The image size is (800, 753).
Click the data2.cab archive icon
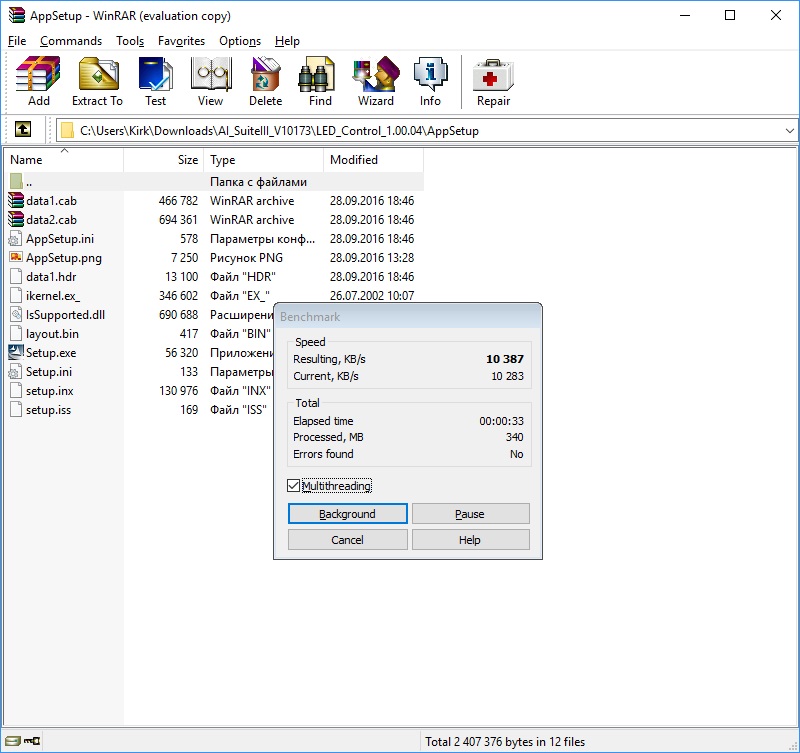tap(16, 219)
